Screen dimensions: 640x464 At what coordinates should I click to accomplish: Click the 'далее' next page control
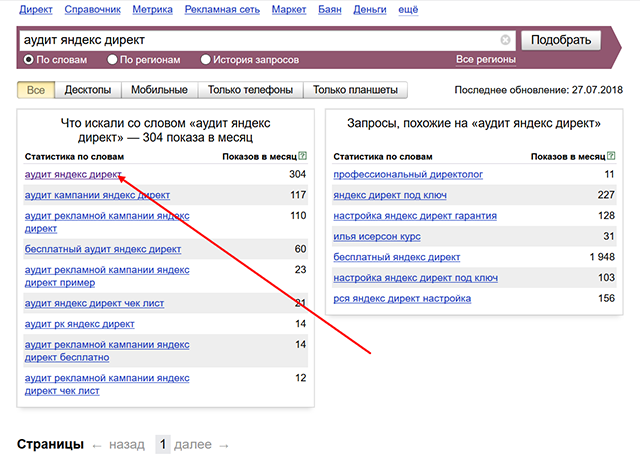193,444
